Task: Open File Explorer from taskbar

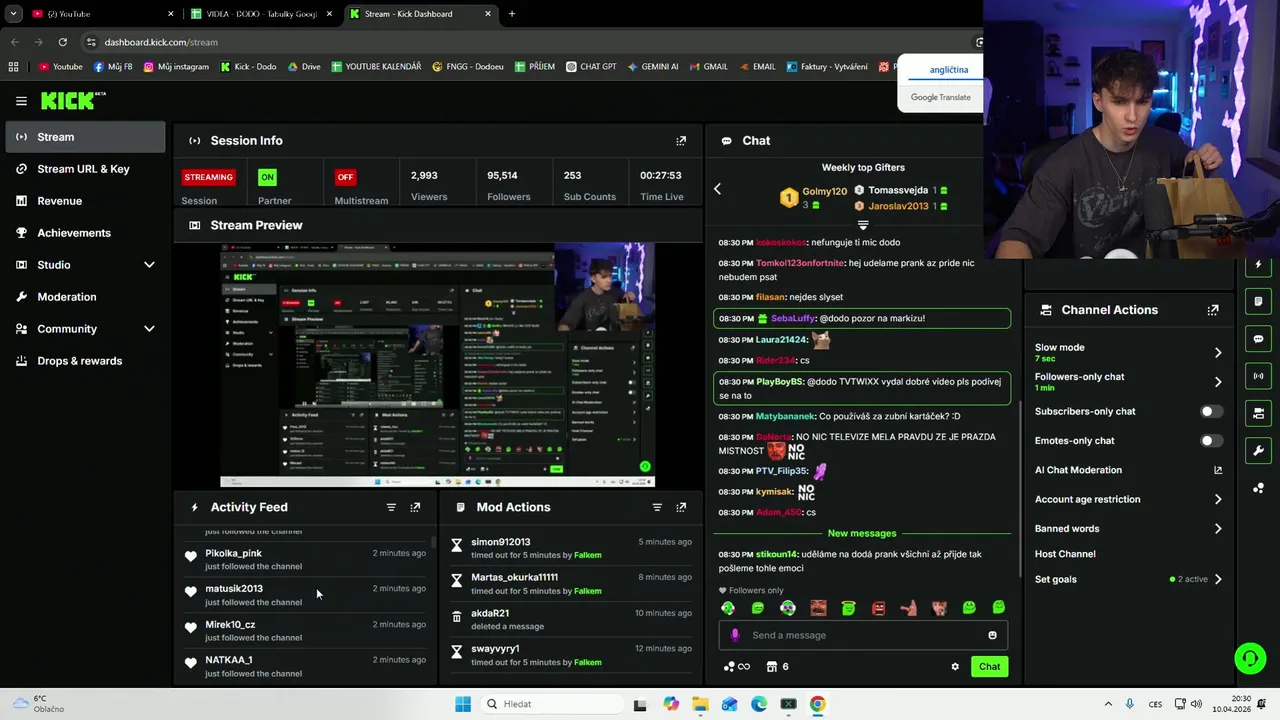Action: [x=700, y=704]
